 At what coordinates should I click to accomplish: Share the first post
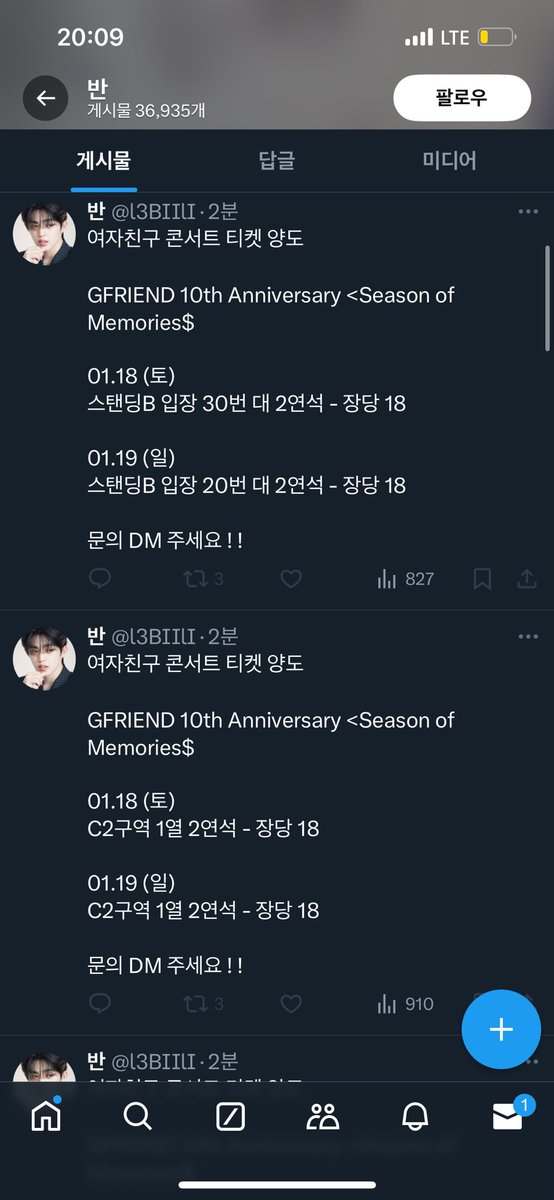click(526, 578)
